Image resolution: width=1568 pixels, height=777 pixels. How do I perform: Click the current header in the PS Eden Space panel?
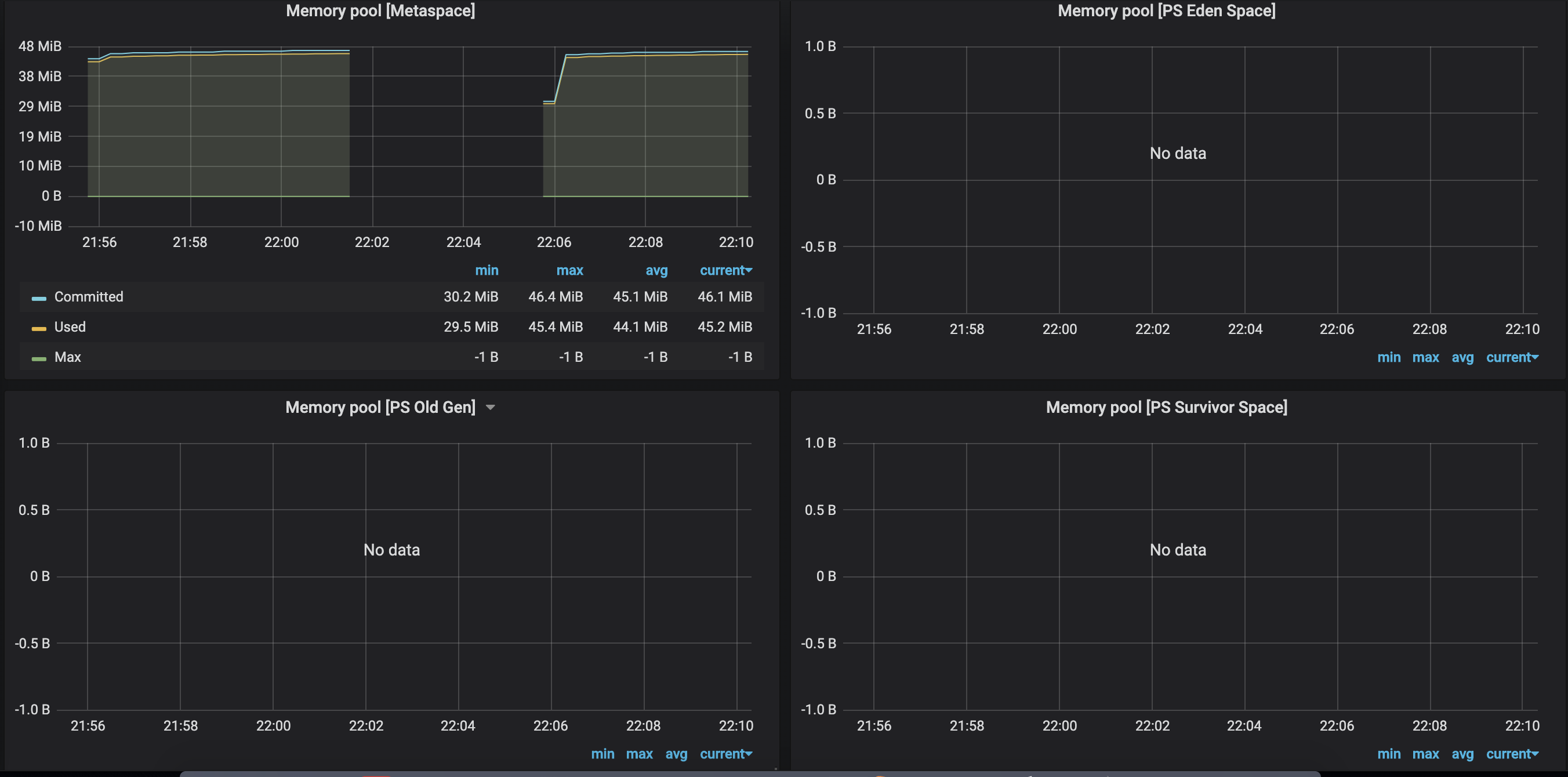point(1511,357)
